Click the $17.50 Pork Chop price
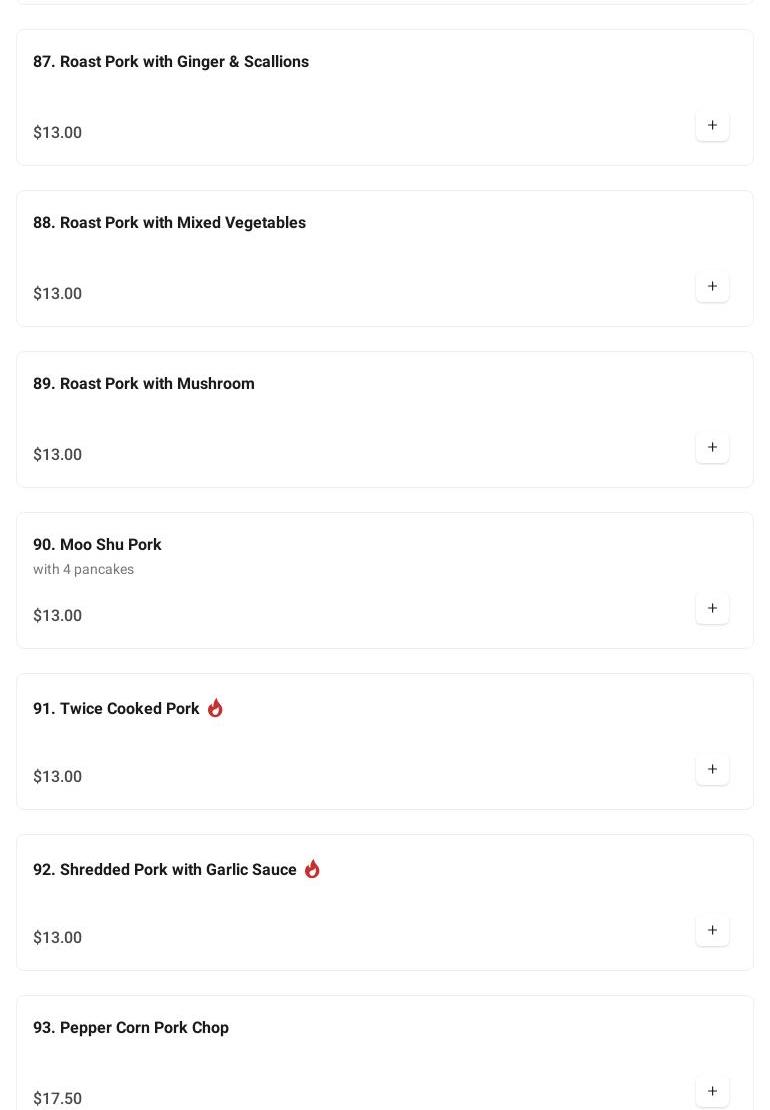This screenshot has width=770, height=1110. [58, 1098]
